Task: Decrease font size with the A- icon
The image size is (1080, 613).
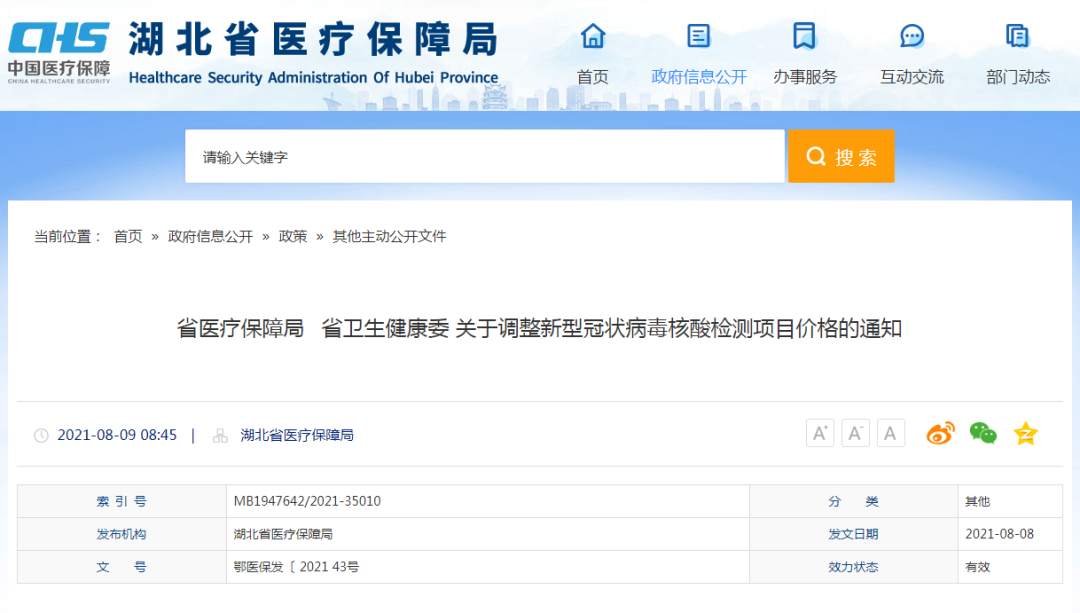Action: point(855,433)
